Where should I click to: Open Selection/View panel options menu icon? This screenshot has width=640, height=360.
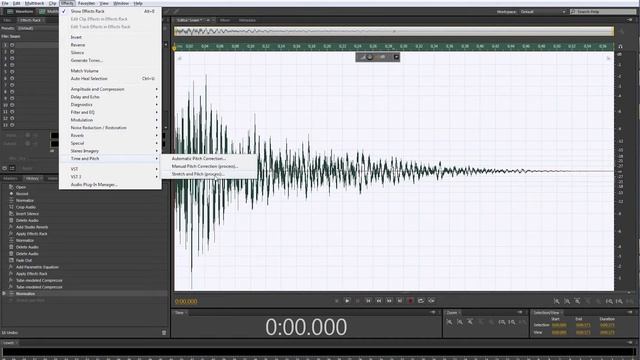(x=630, y=312)
